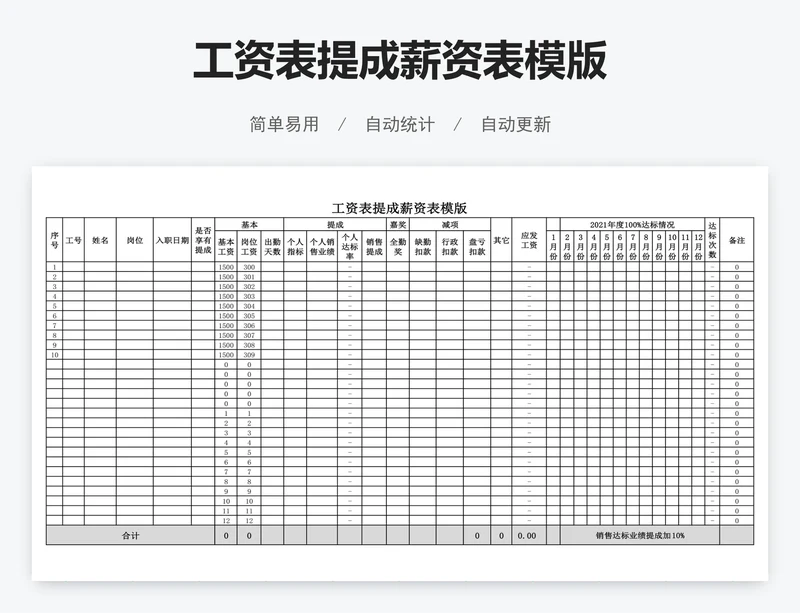Image resolution: width=800 pixels, height=613 pixels.
Task: Click the 岗位工资 cell showing 306
Action: point(249,325)
